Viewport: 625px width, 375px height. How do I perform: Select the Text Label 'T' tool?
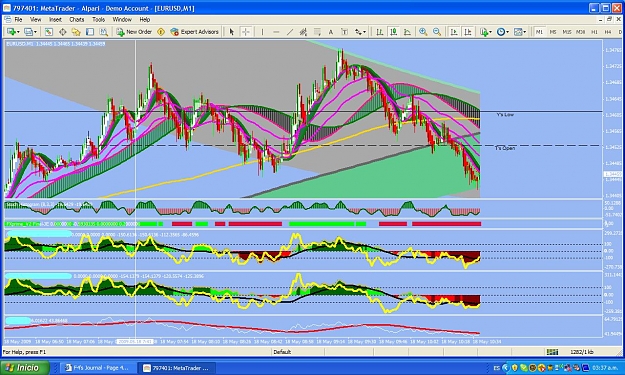[344, 32]
